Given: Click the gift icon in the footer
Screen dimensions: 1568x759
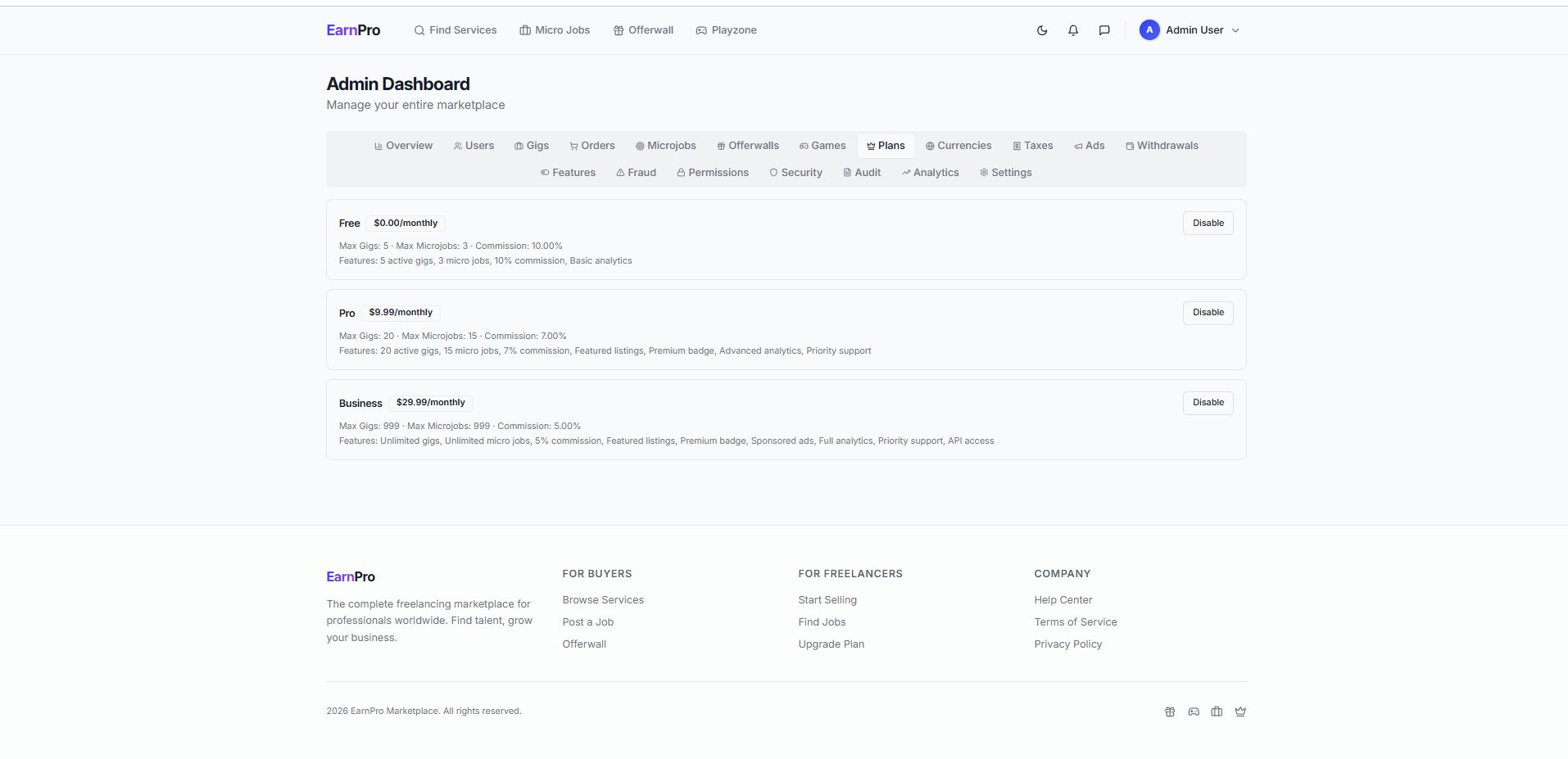Looking at the screenshot, I should tap(1170, 712).
